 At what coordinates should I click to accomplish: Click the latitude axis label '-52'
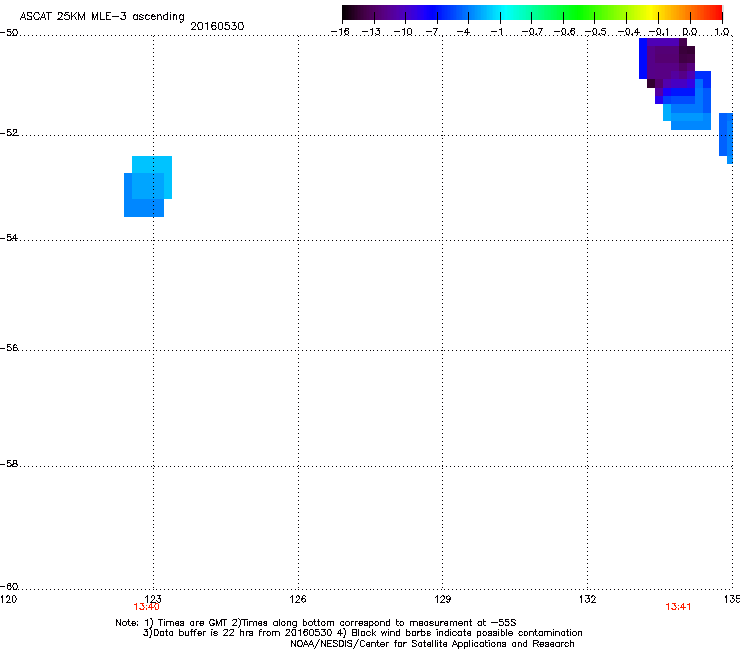tap(9, 133)
